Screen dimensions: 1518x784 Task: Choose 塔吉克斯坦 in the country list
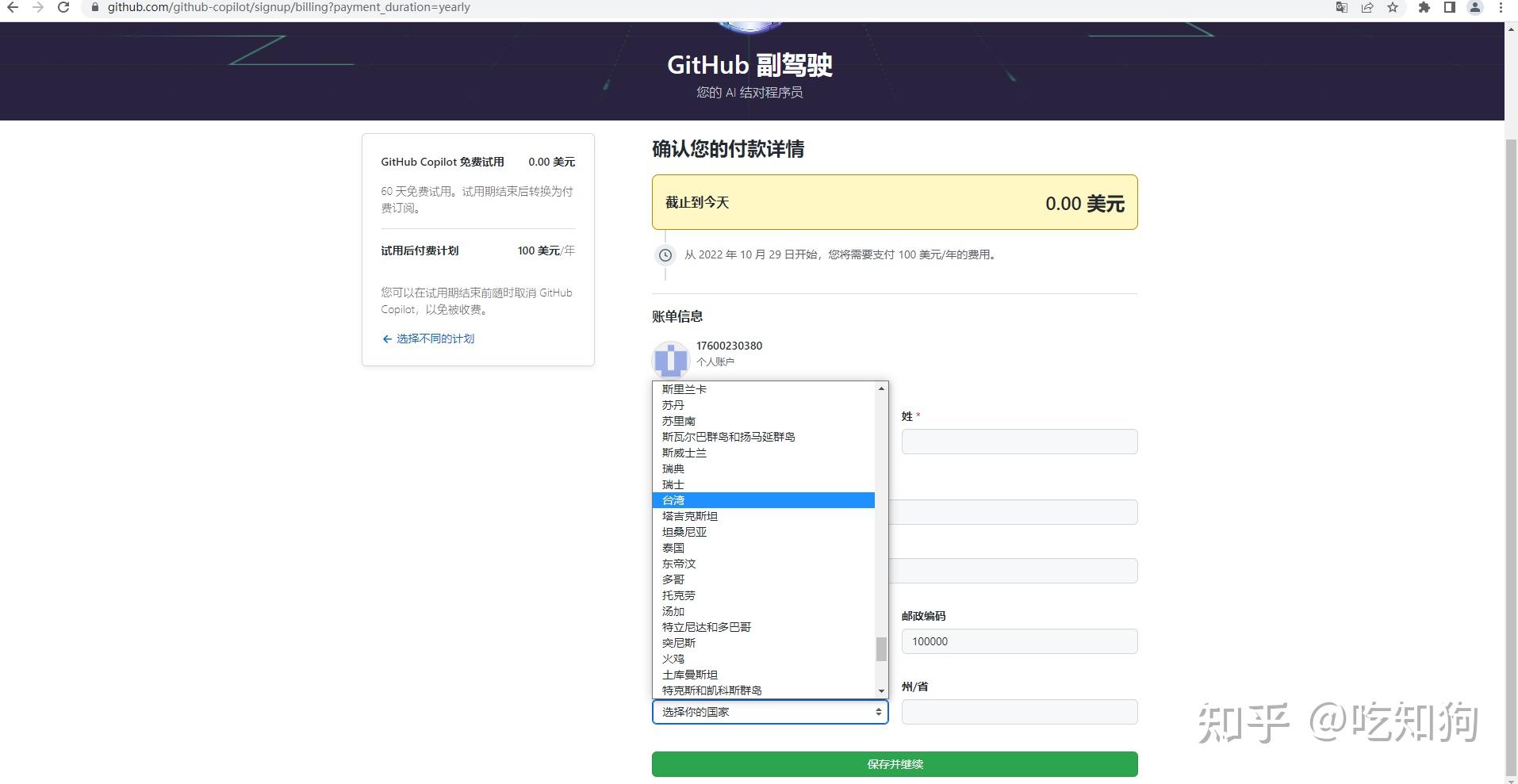coord(764,516)
